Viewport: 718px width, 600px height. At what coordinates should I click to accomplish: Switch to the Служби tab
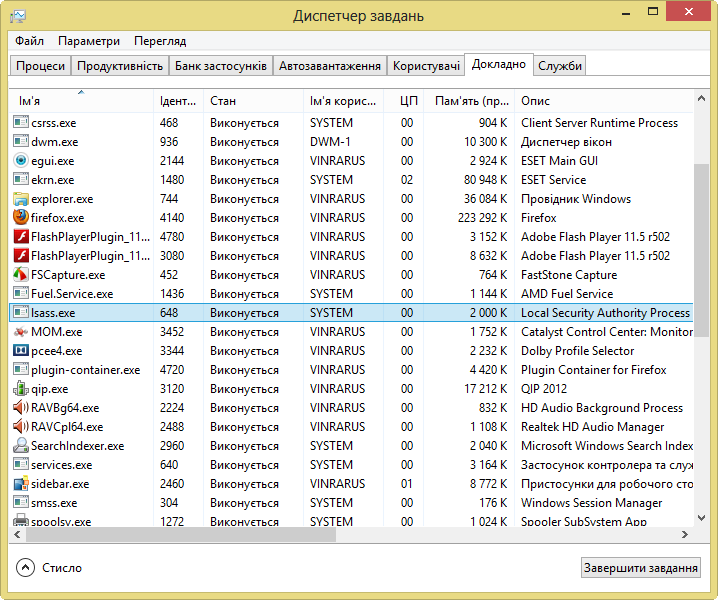(560, 66)
